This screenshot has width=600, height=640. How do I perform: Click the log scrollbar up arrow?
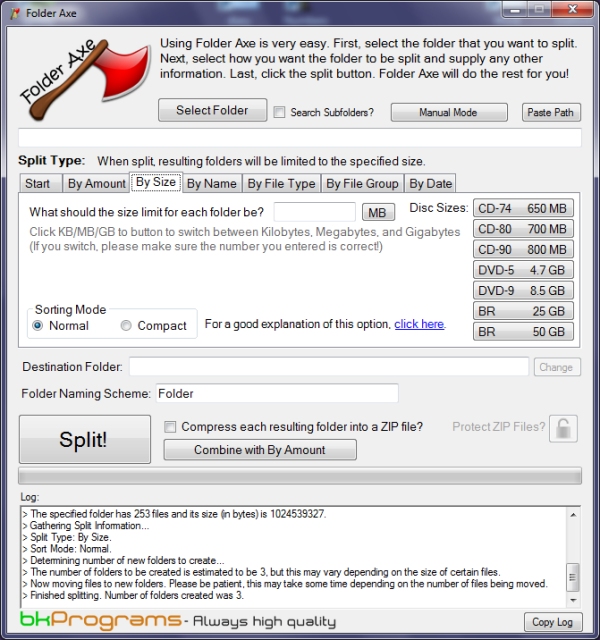click(x=573, y=515)
